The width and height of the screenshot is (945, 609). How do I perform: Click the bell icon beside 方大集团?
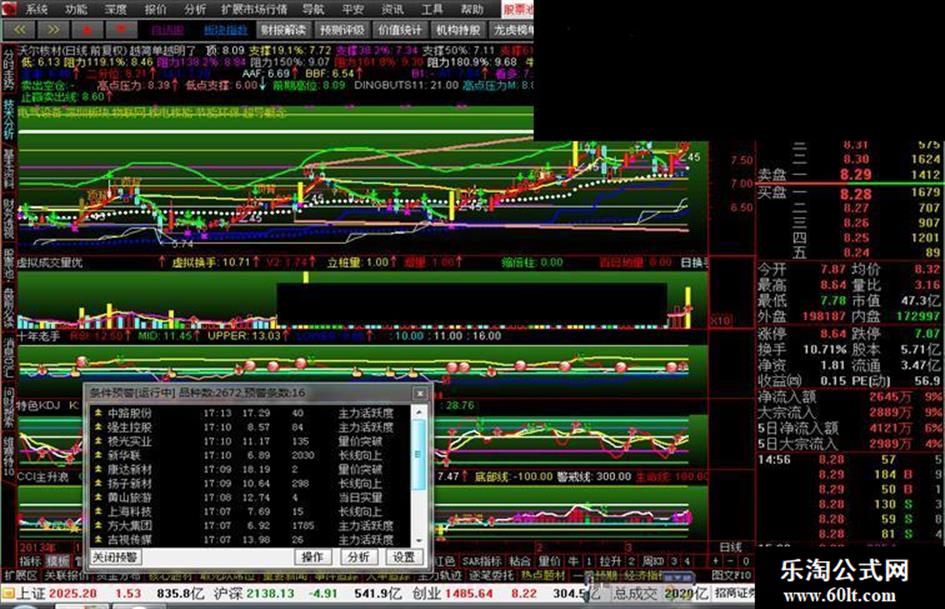pos(98,526)
